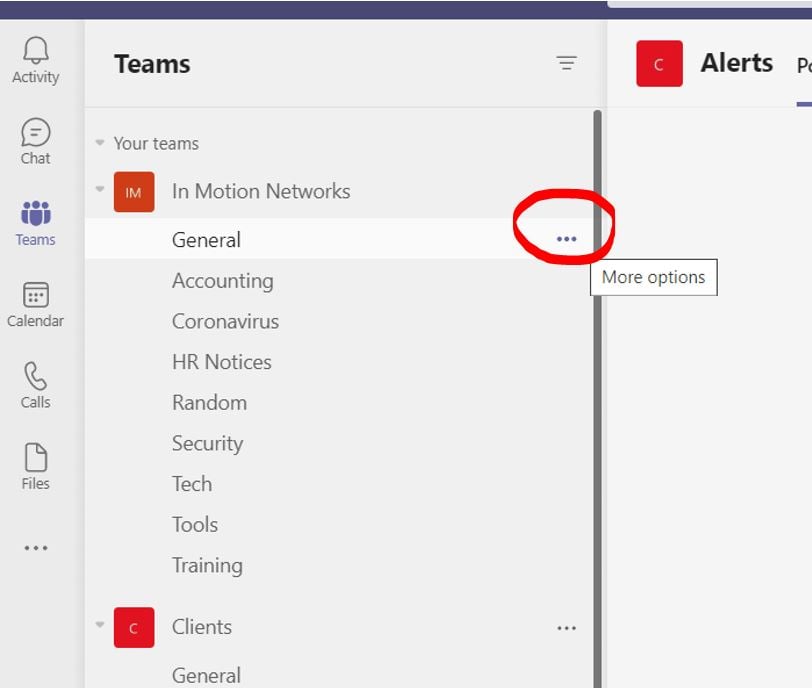Click the filter icon beside Teams heading
The image size is (812, 688).
click(x=567, y=63)
